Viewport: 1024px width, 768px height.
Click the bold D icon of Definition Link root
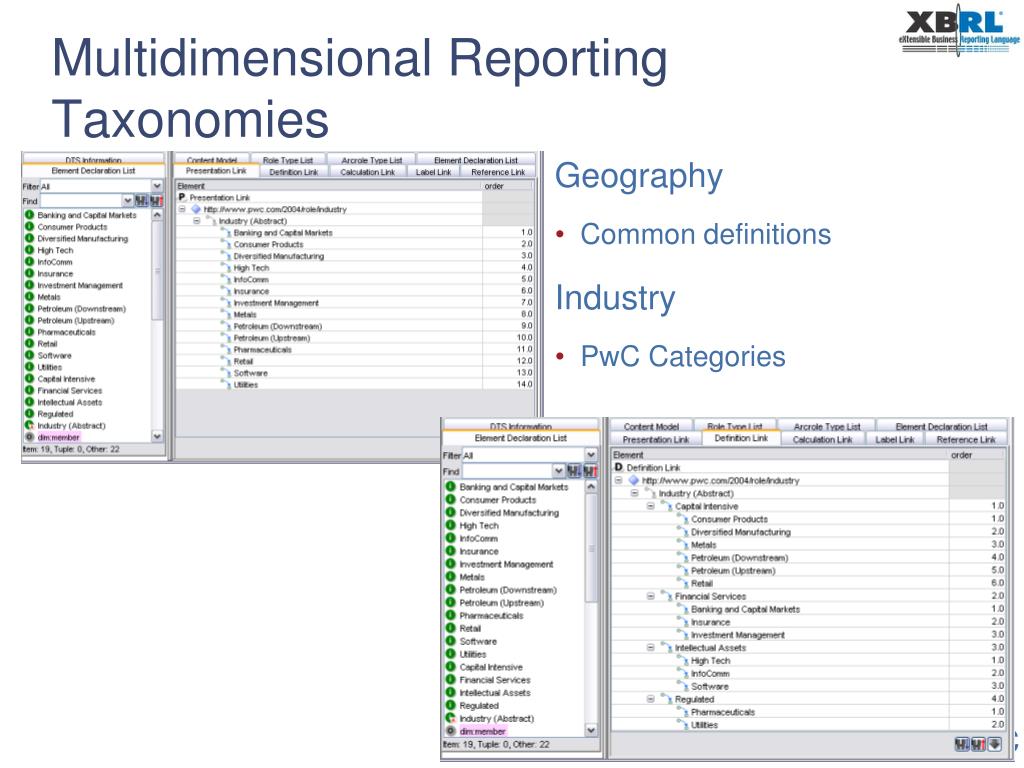(x=618, y=468)
